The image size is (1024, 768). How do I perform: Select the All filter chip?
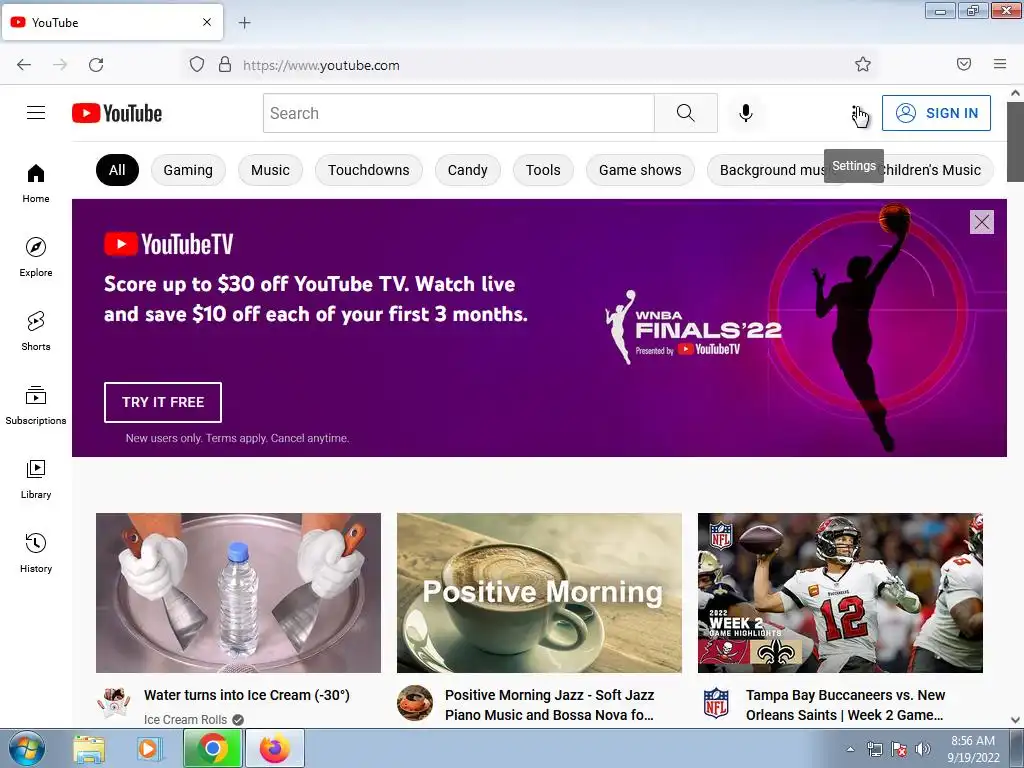pos(118,170)
